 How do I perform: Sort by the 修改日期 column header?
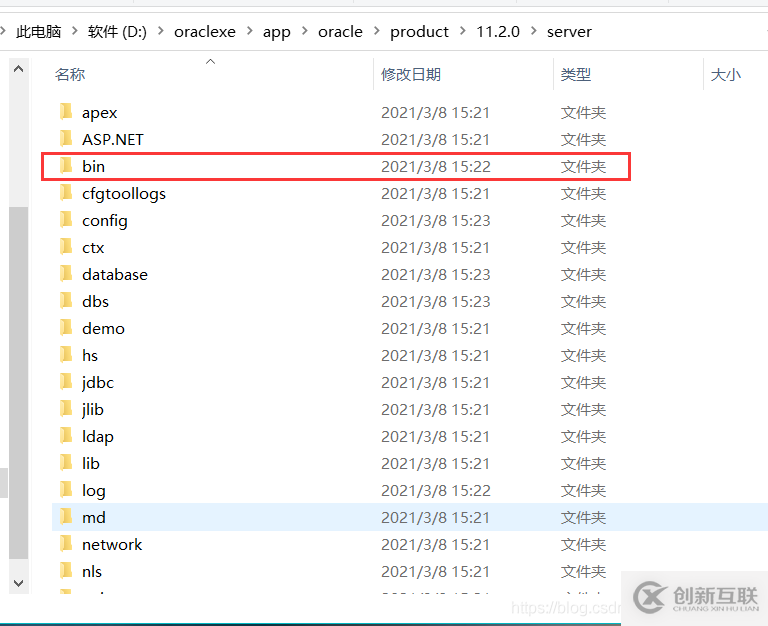click(x=411, y=74)
